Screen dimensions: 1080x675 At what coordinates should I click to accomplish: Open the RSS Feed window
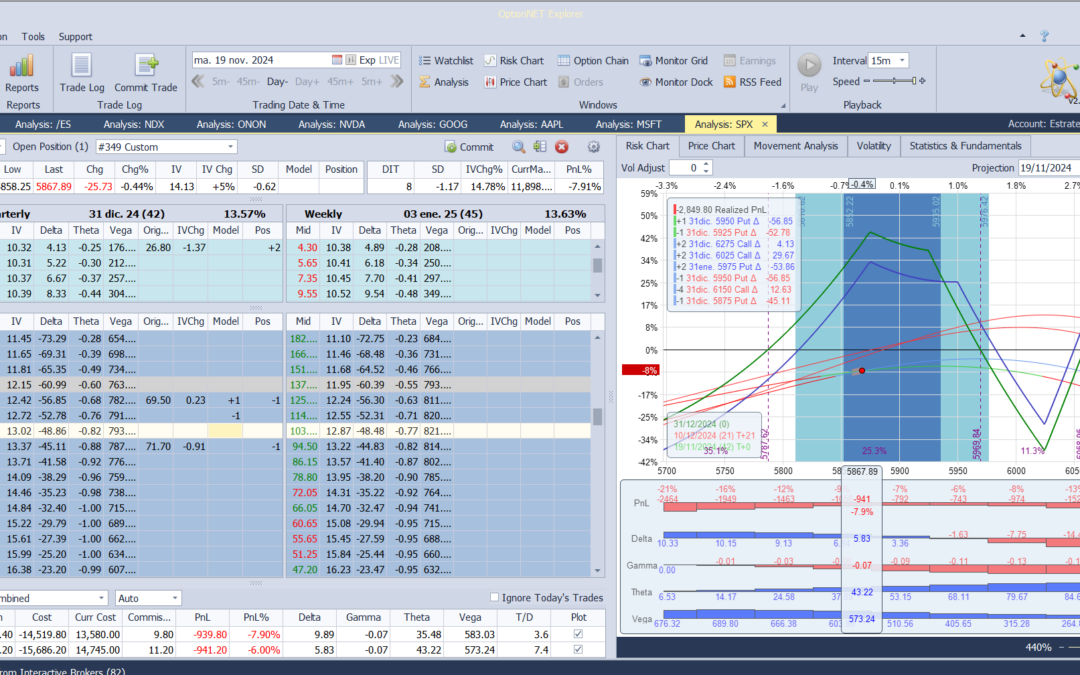coord(752,82)
